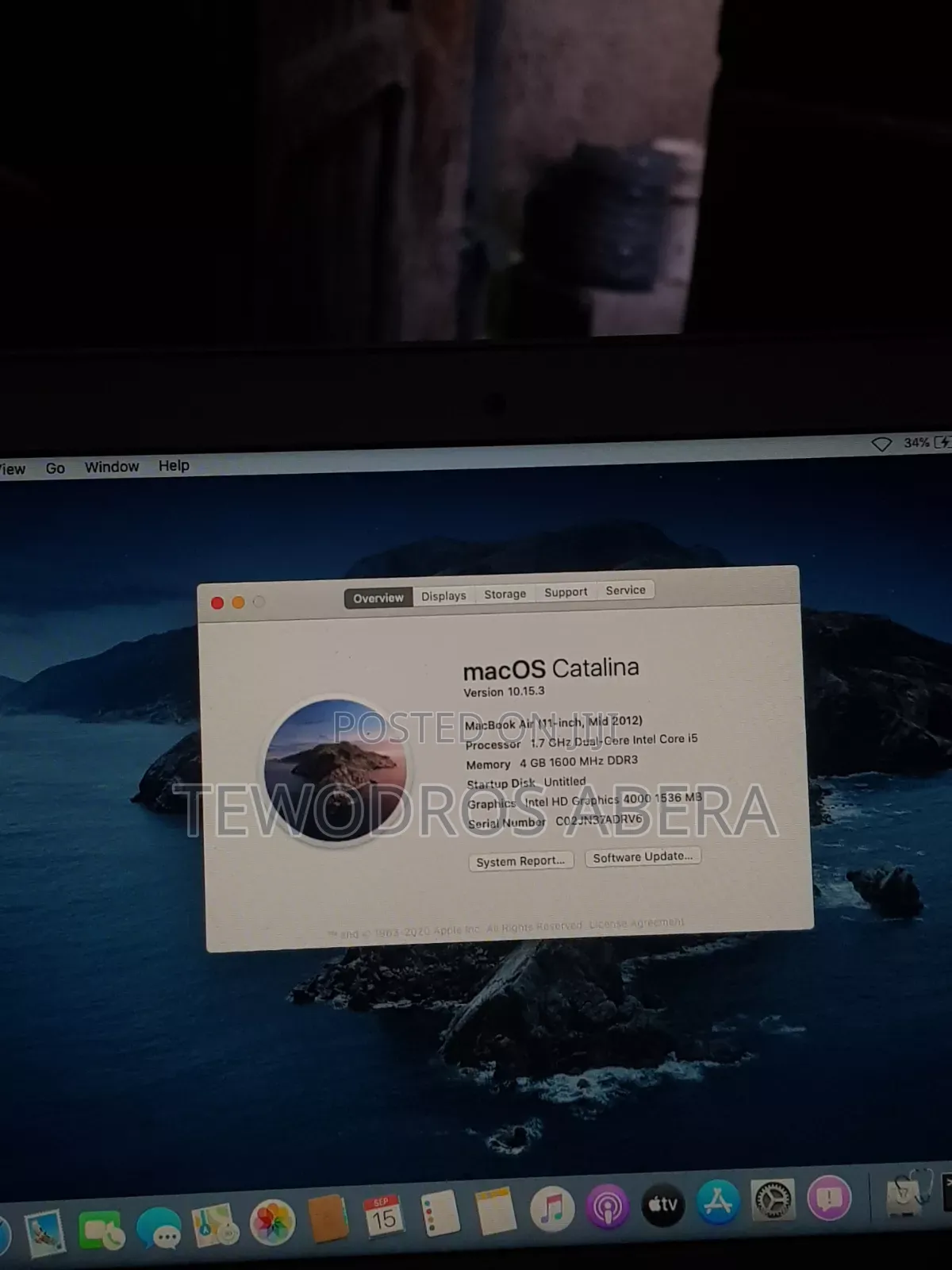Click the Wi-Fi status icon in the menu bar
Viewport: 952px width, 1270px height.
coord(881,444)
